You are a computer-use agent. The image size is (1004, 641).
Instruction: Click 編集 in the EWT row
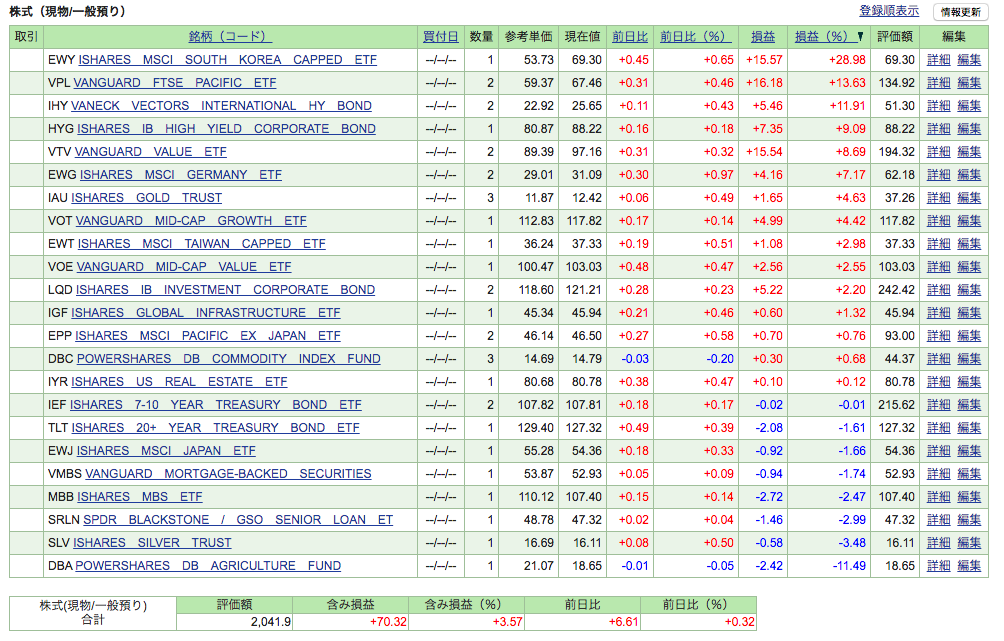[969, 244]
